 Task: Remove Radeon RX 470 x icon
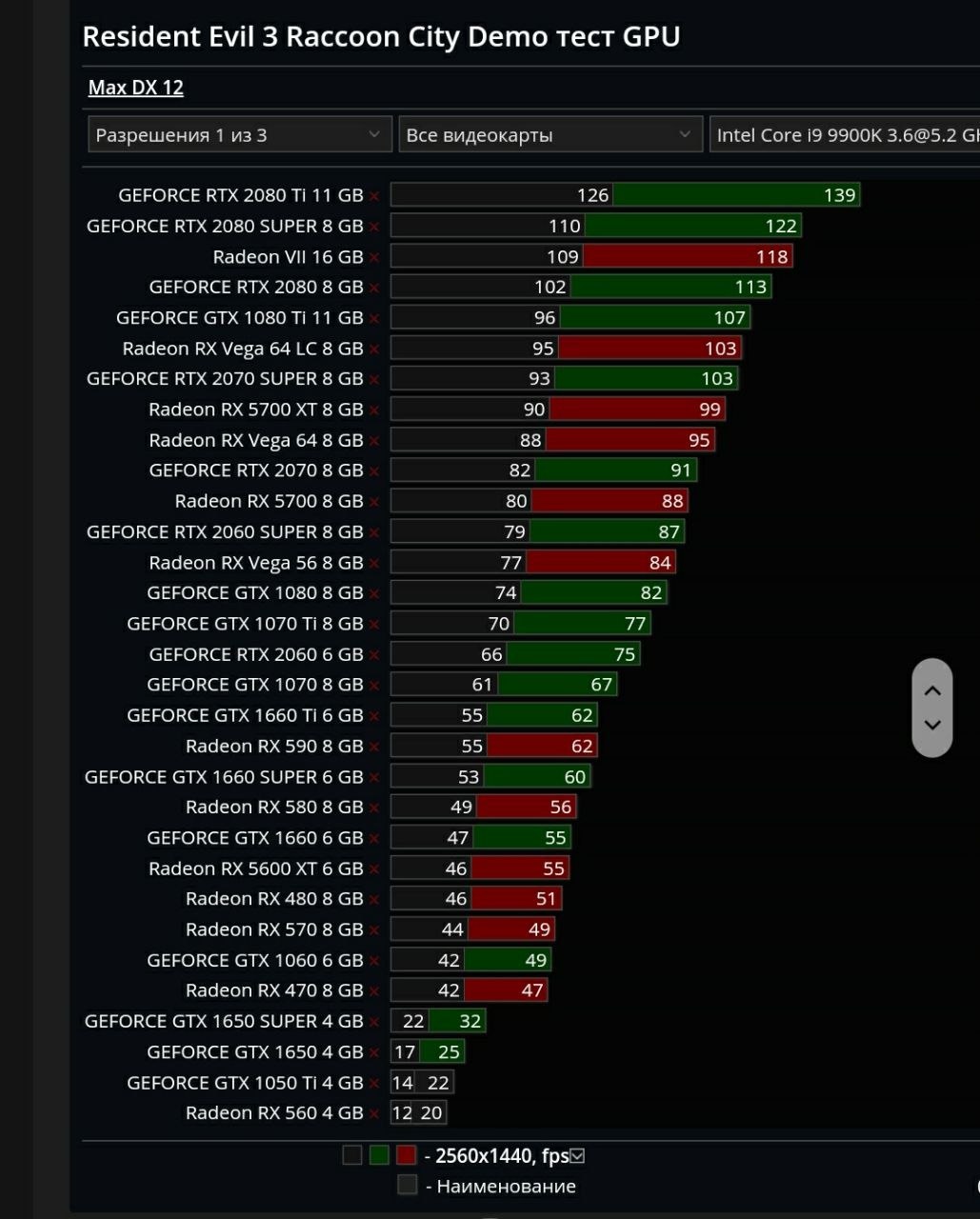(x=374, y=991)
